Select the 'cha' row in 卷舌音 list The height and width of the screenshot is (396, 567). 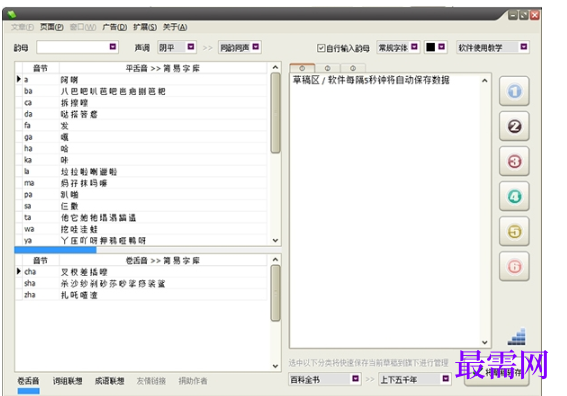[141, 272]
